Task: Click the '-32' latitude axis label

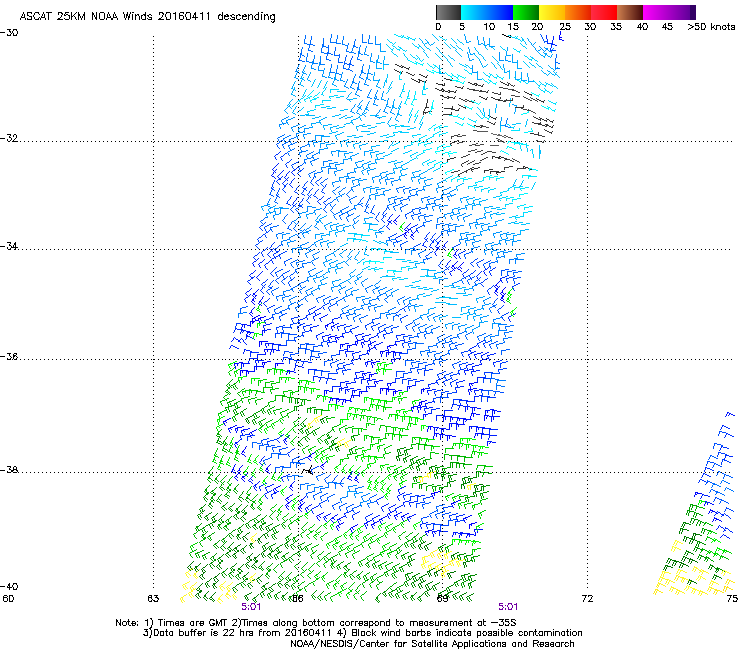Action: tap(9, 138)
